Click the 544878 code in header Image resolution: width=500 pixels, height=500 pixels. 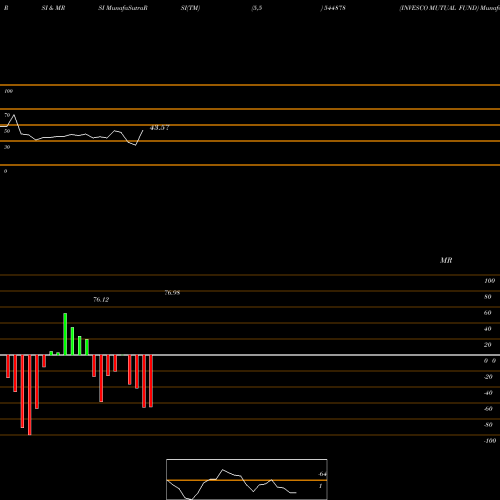tap(334, 8)
